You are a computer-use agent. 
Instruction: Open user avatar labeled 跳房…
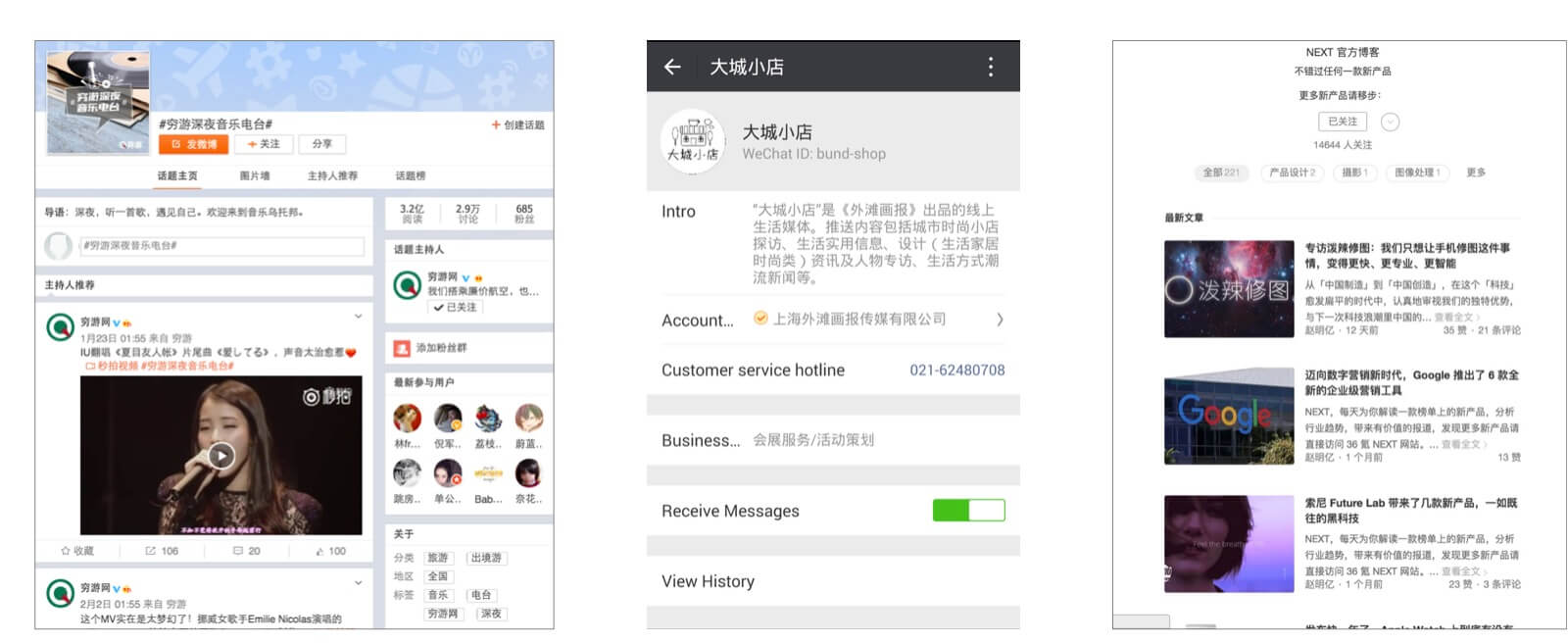407,473
